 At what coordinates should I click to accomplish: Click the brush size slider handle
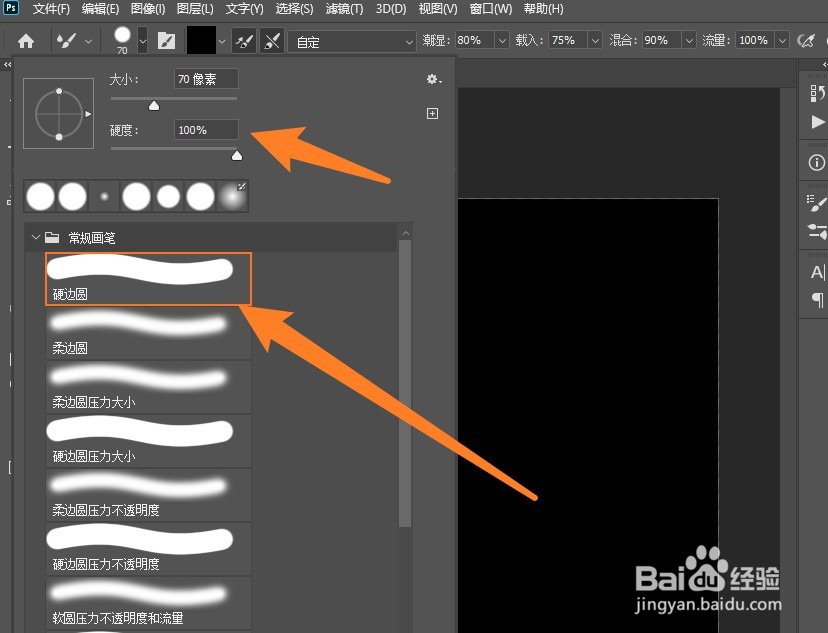tap(154, 106)
